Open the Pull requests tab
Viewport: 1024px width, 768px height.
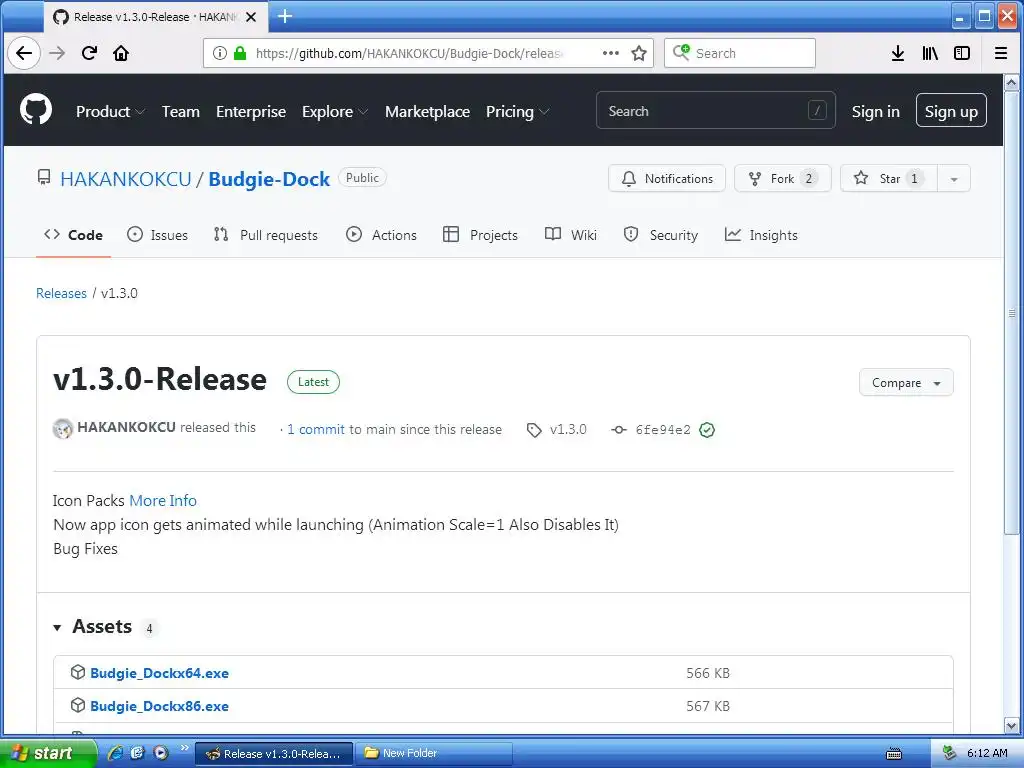coord(266,235)
